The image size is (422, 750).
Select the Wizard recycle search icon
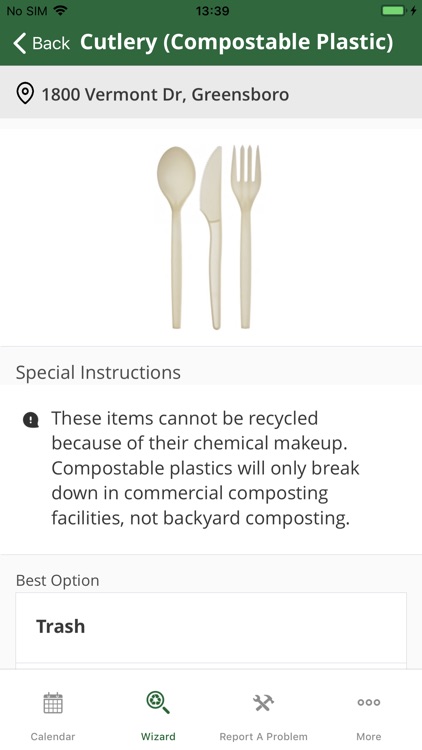click(158, 703)
